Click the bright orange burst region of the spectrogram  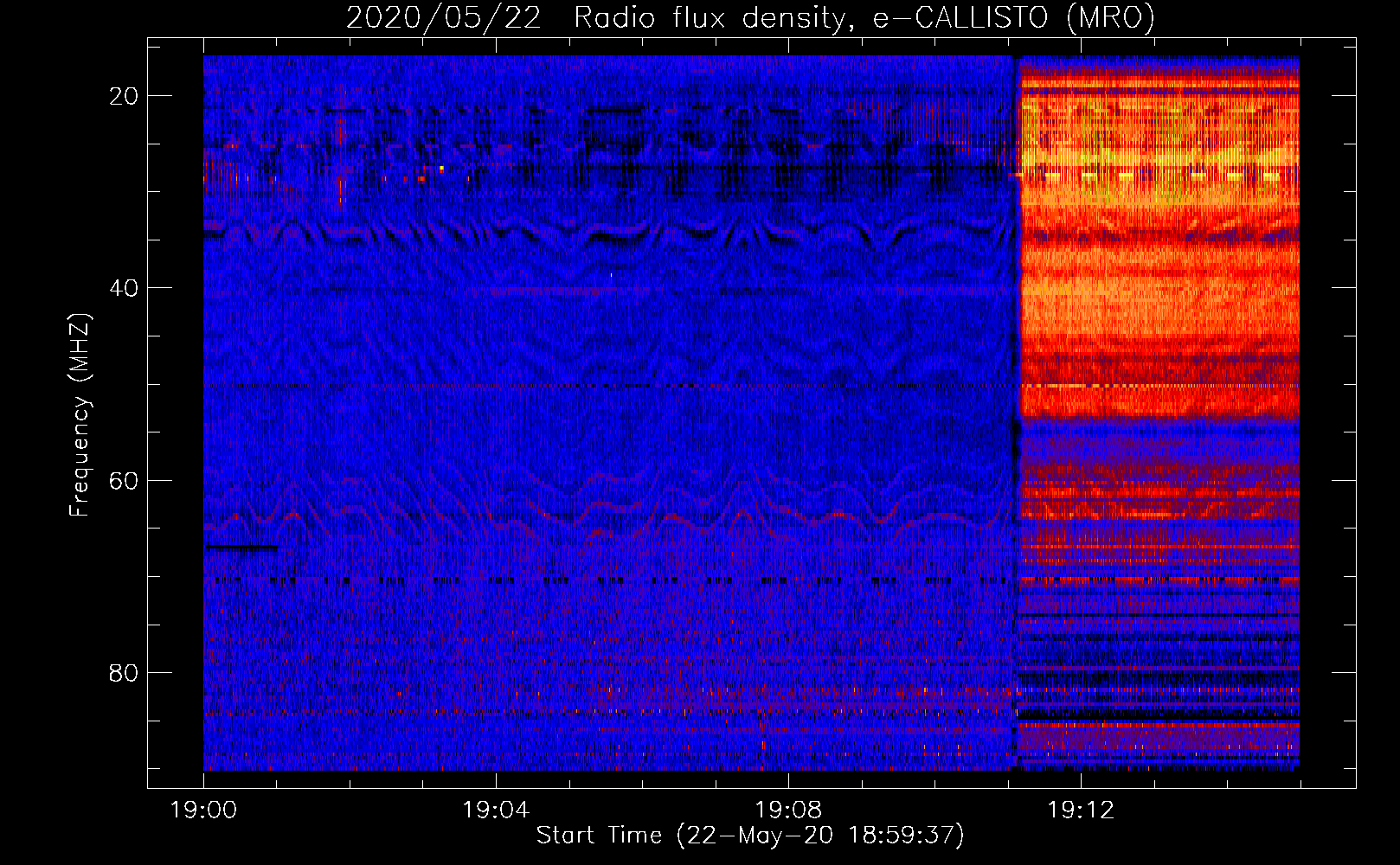pyautogui.click(x=1159, y=238)
